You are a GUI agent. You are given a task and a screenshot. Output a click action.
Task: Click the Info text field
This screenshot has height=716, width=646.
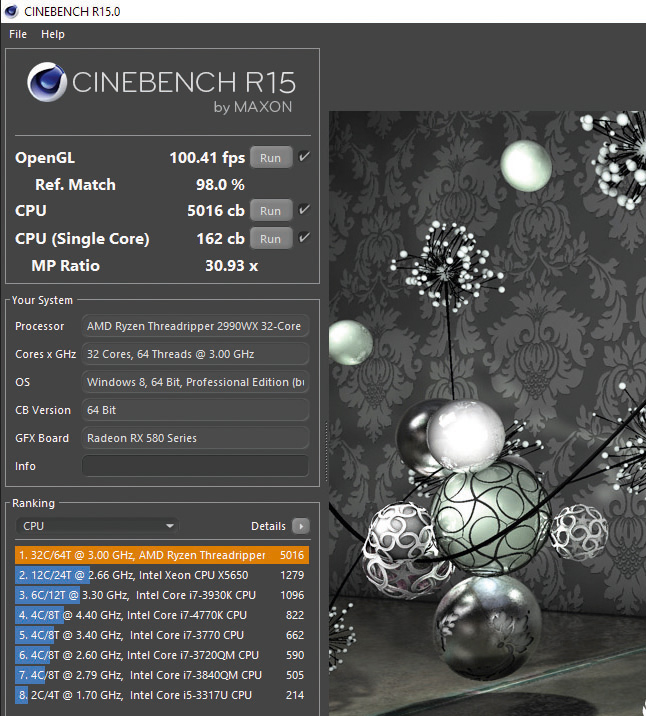pyautogui.click(x=195, y=466)
